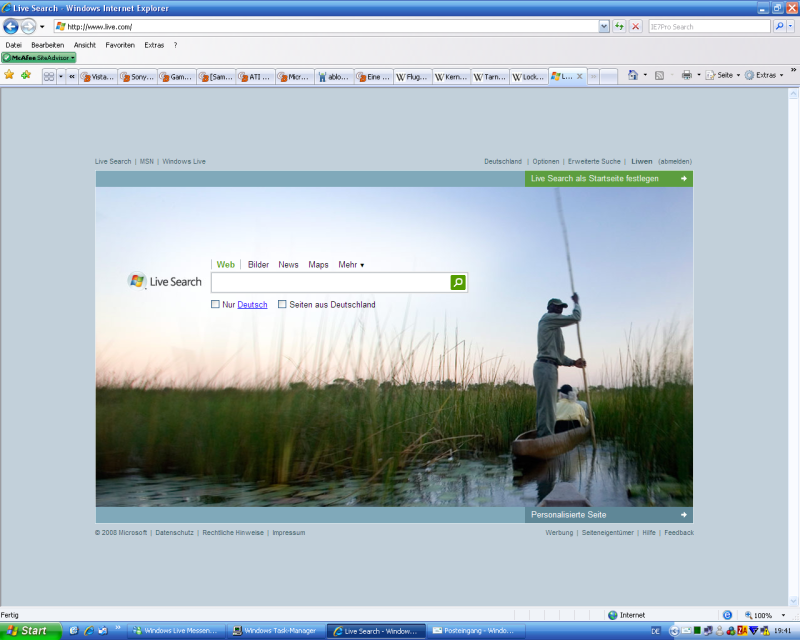Click the RSS feeds icon

click(x=659, y=75)
